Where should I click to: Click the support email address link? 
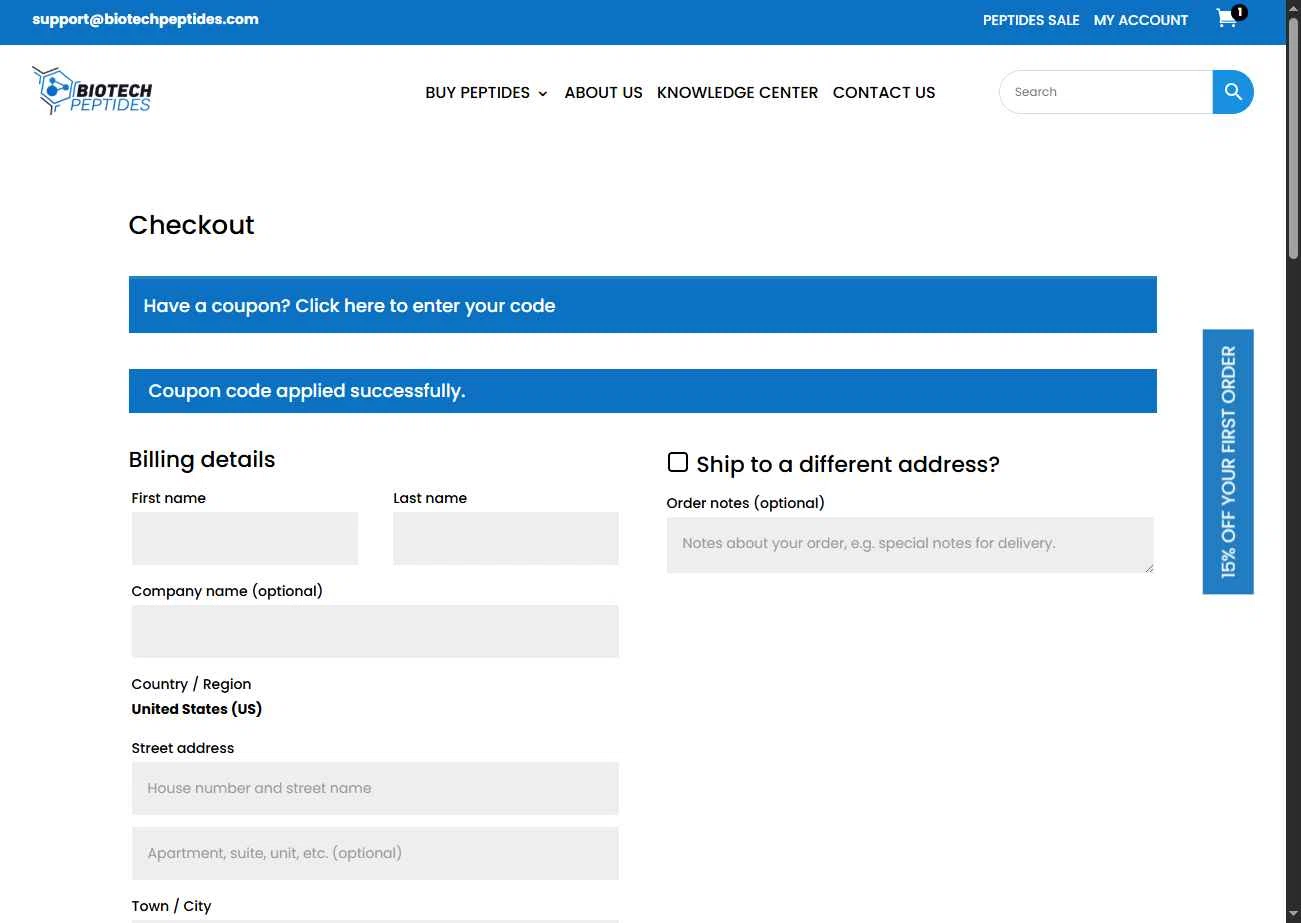point(145,19)
